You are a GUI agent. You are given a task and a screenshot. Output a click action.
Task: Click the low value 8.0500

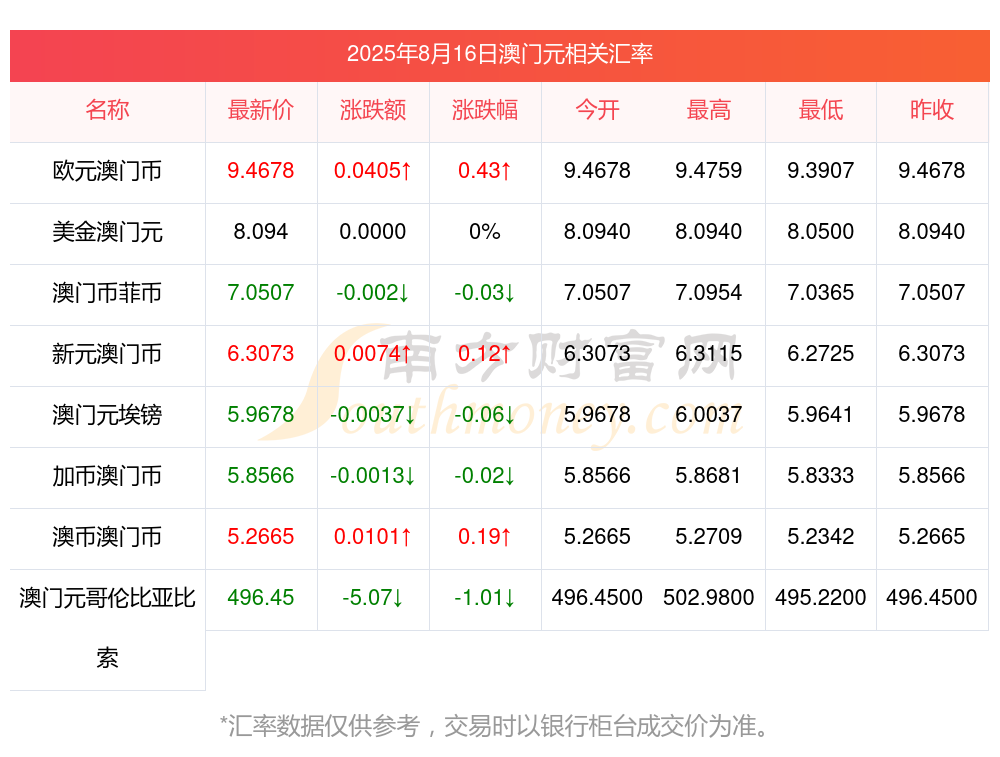click(821, 232)
